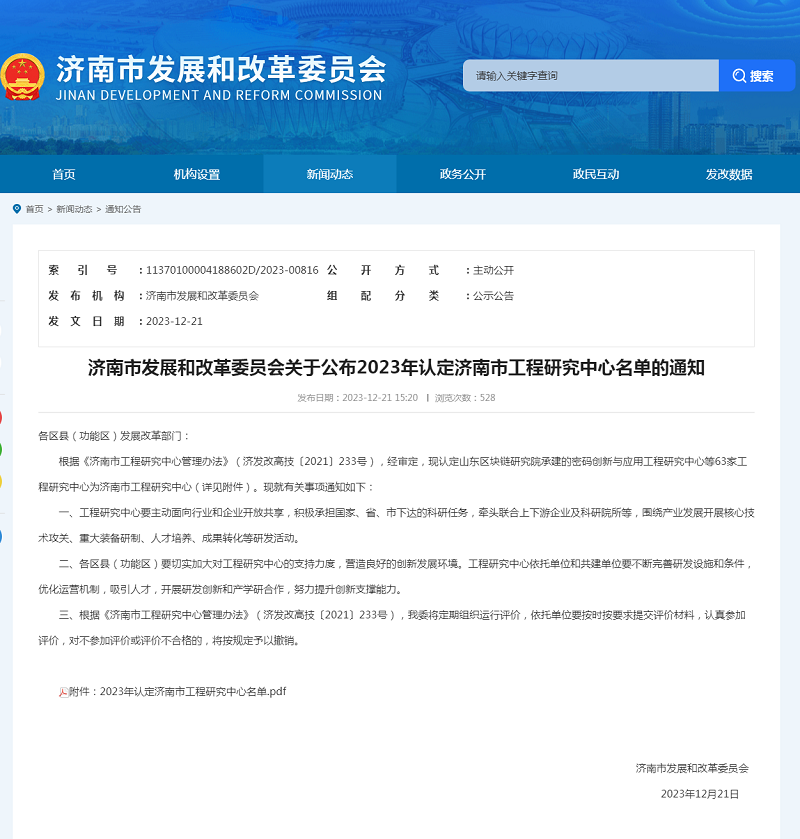Open the 政务公开 navigation tab
This screenshot has width=800, height=839.
pos(463,174)
